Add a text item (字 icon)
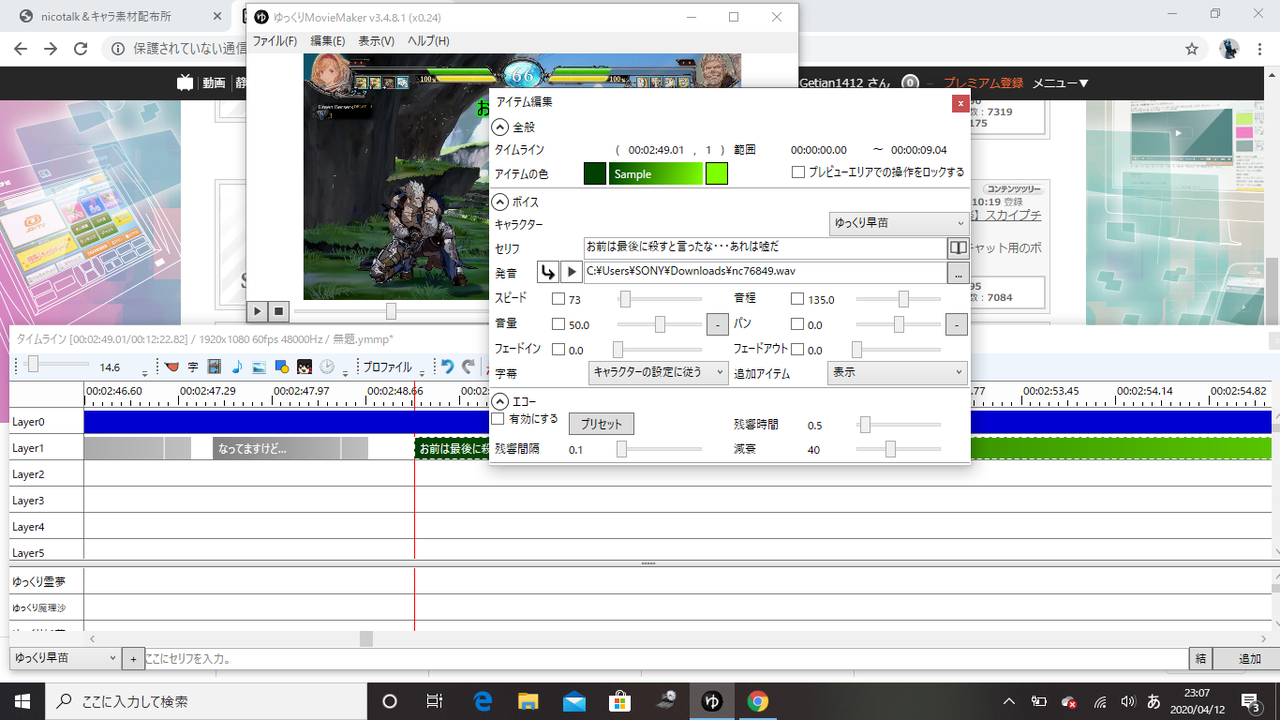 pyautogui.click(x=193, y=367)
